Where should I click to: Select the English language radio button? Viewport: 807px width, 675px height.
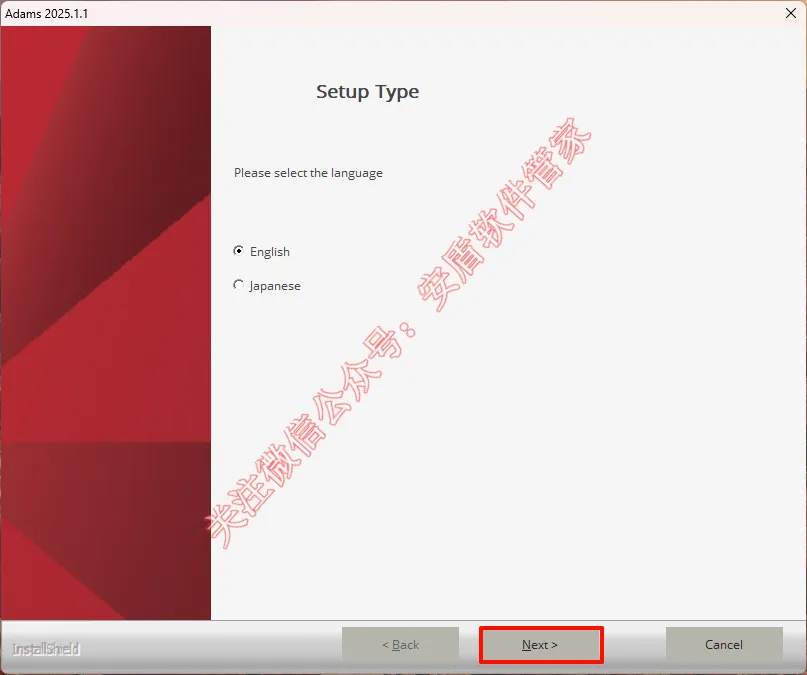[238, 251]
